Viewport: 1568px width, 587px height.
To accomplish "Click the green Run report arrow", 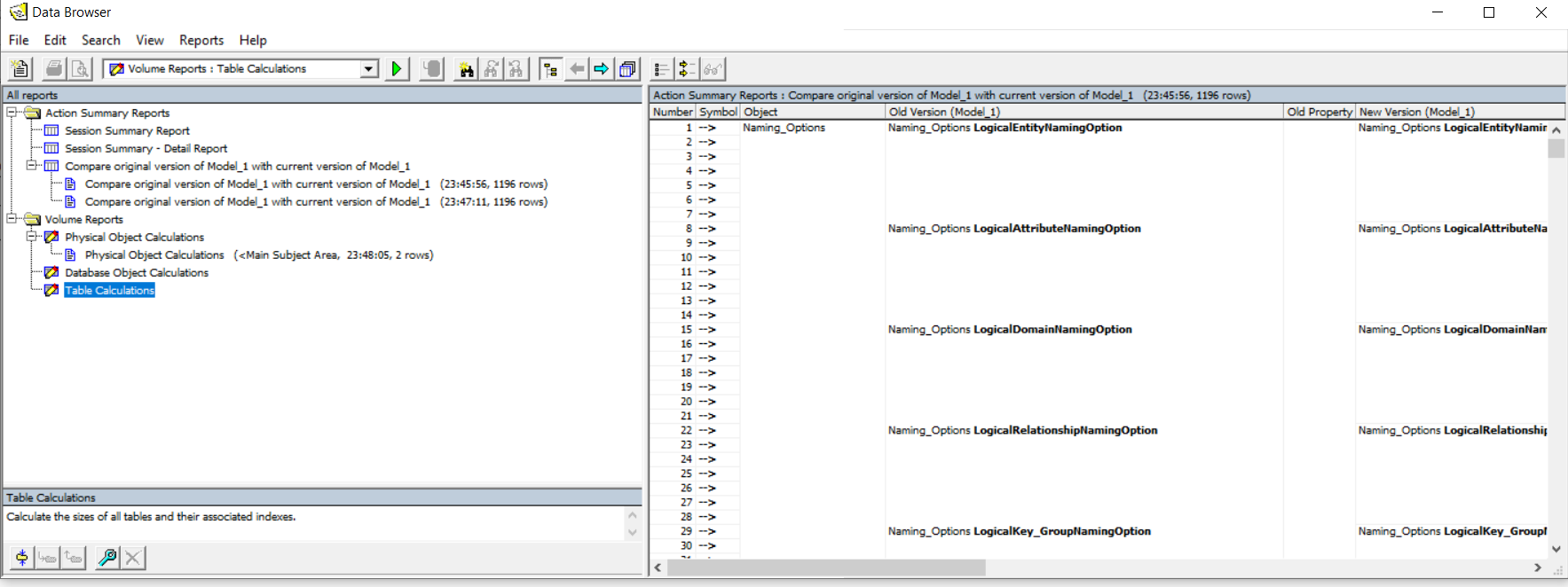I will pyautogui.click(x=397, y=69).
